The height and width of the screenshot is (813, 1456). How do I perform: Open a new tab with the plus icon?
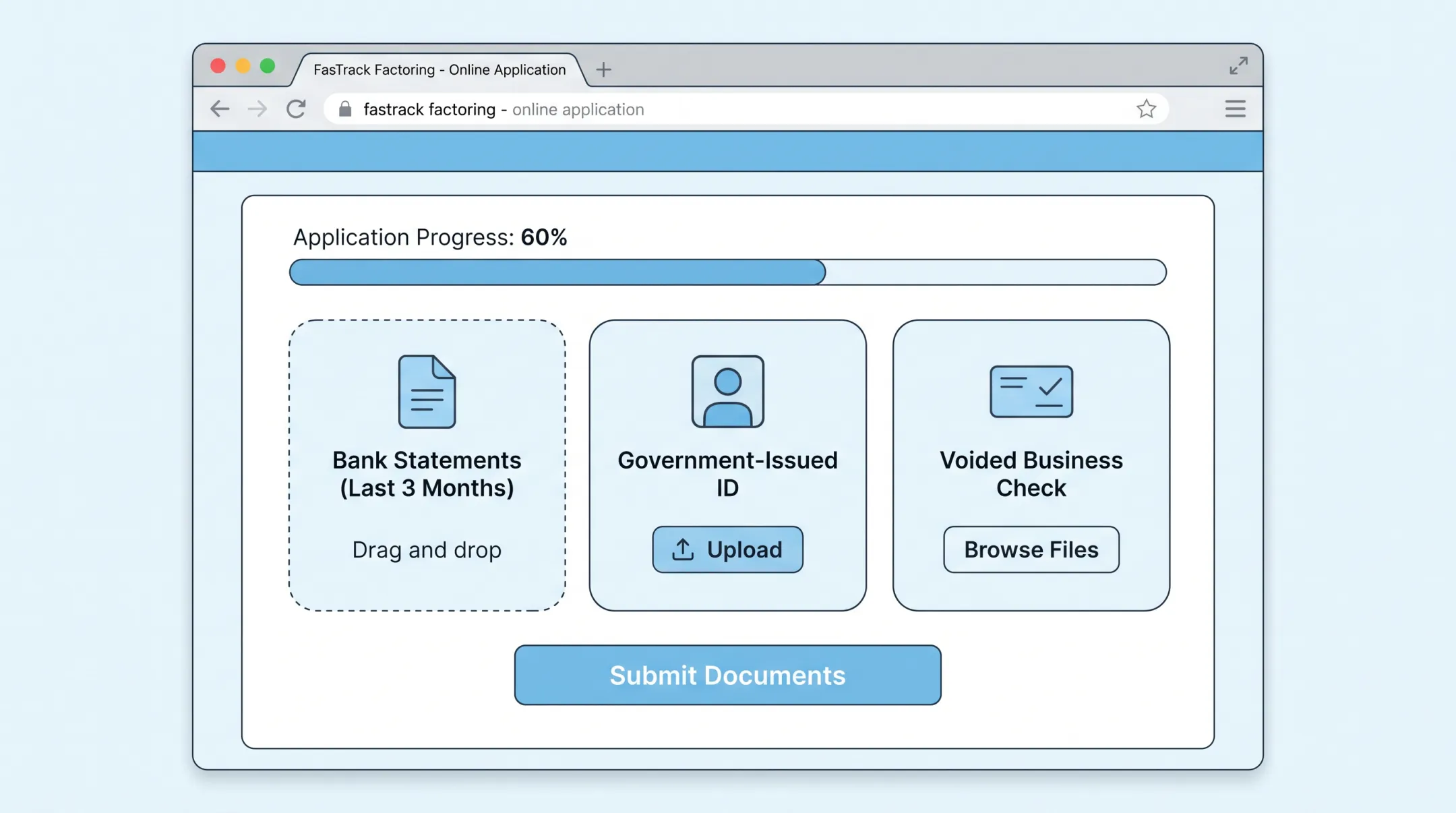(604, 69)
